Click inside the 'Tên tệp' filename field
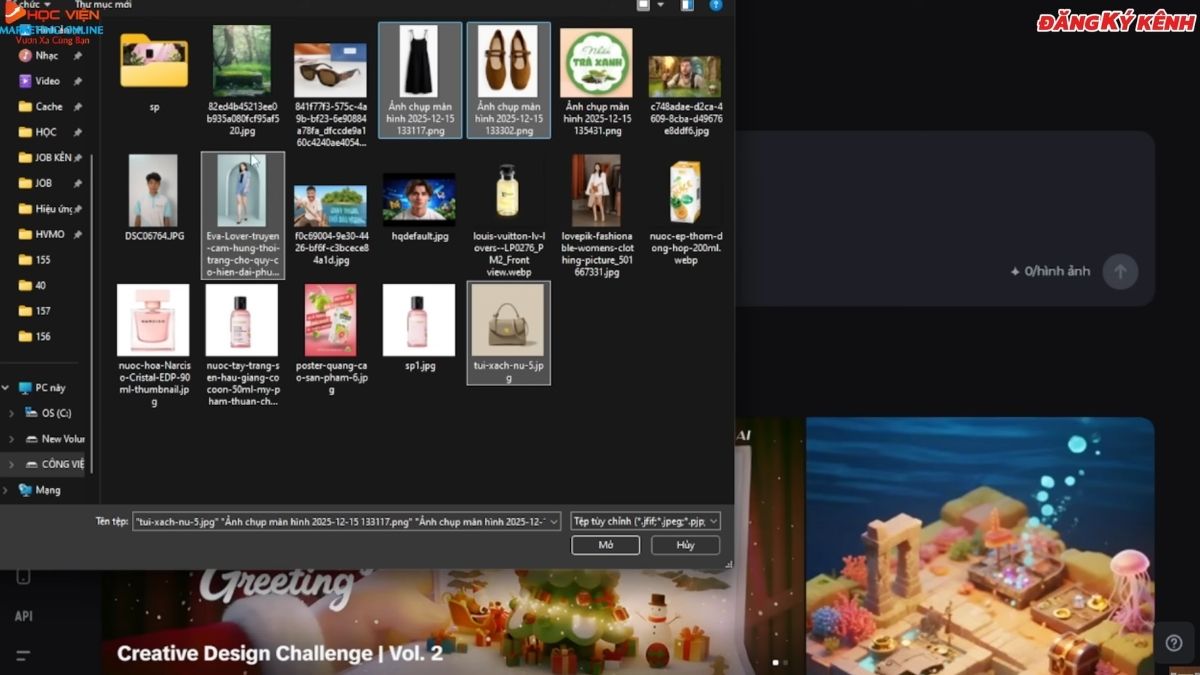This screenshot has height=675, width=1200. point(340,521)
